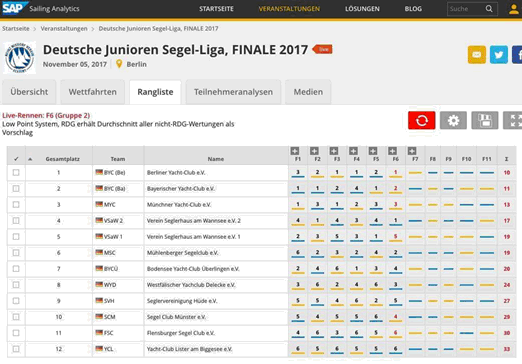Tick the checkbox for Yacht-Club Lister row
522x364 pixels.
coord(16,349)
